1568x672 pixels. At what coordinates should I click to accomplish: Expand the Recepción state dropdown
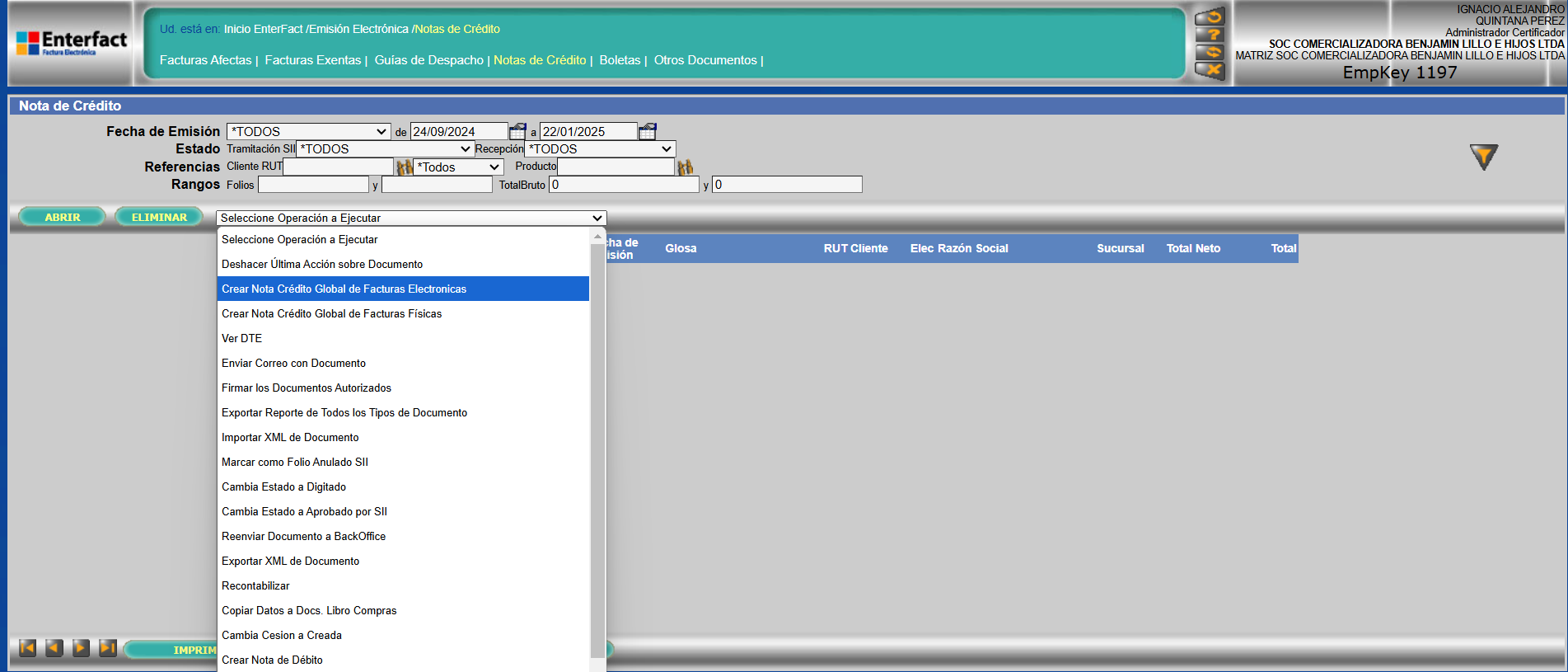[600, 149]
